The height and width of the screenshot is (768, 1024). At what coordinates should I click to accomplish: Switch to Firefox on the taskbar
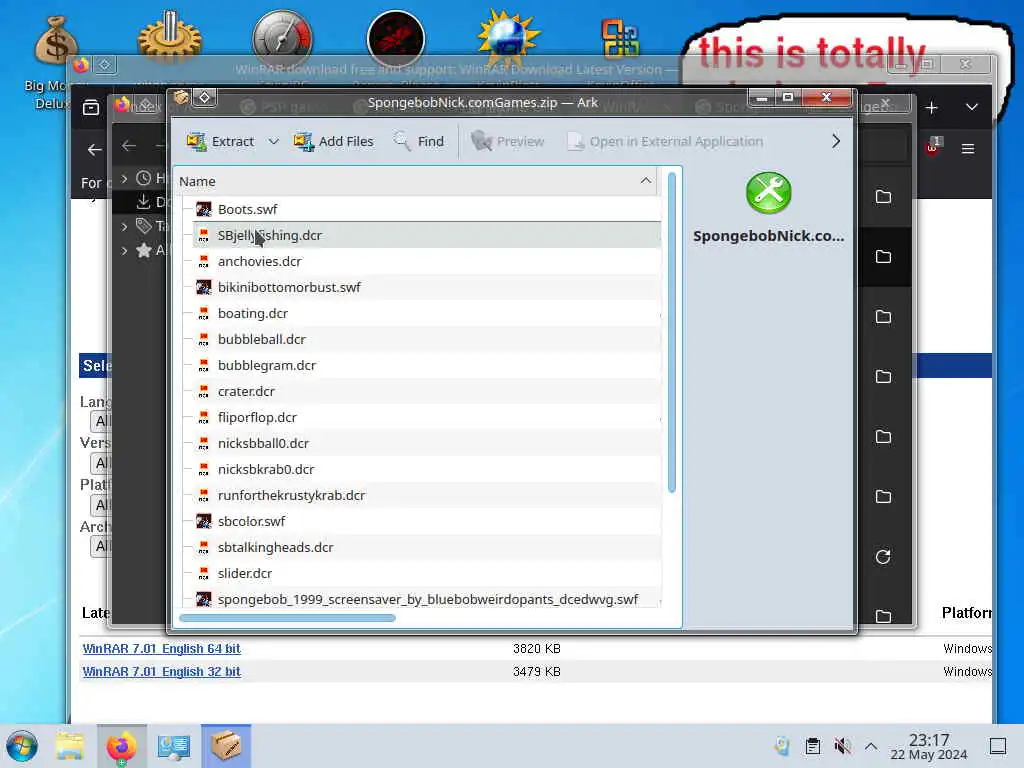point(121,746)
